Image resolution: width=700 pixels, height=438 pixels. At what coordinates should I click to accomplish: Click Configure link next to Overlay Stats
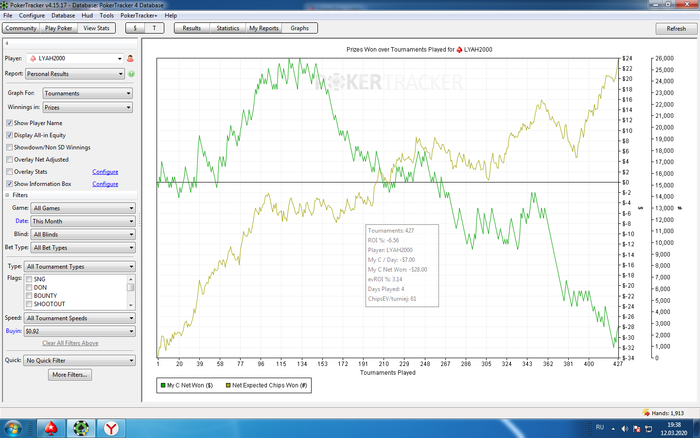point(105,171)
